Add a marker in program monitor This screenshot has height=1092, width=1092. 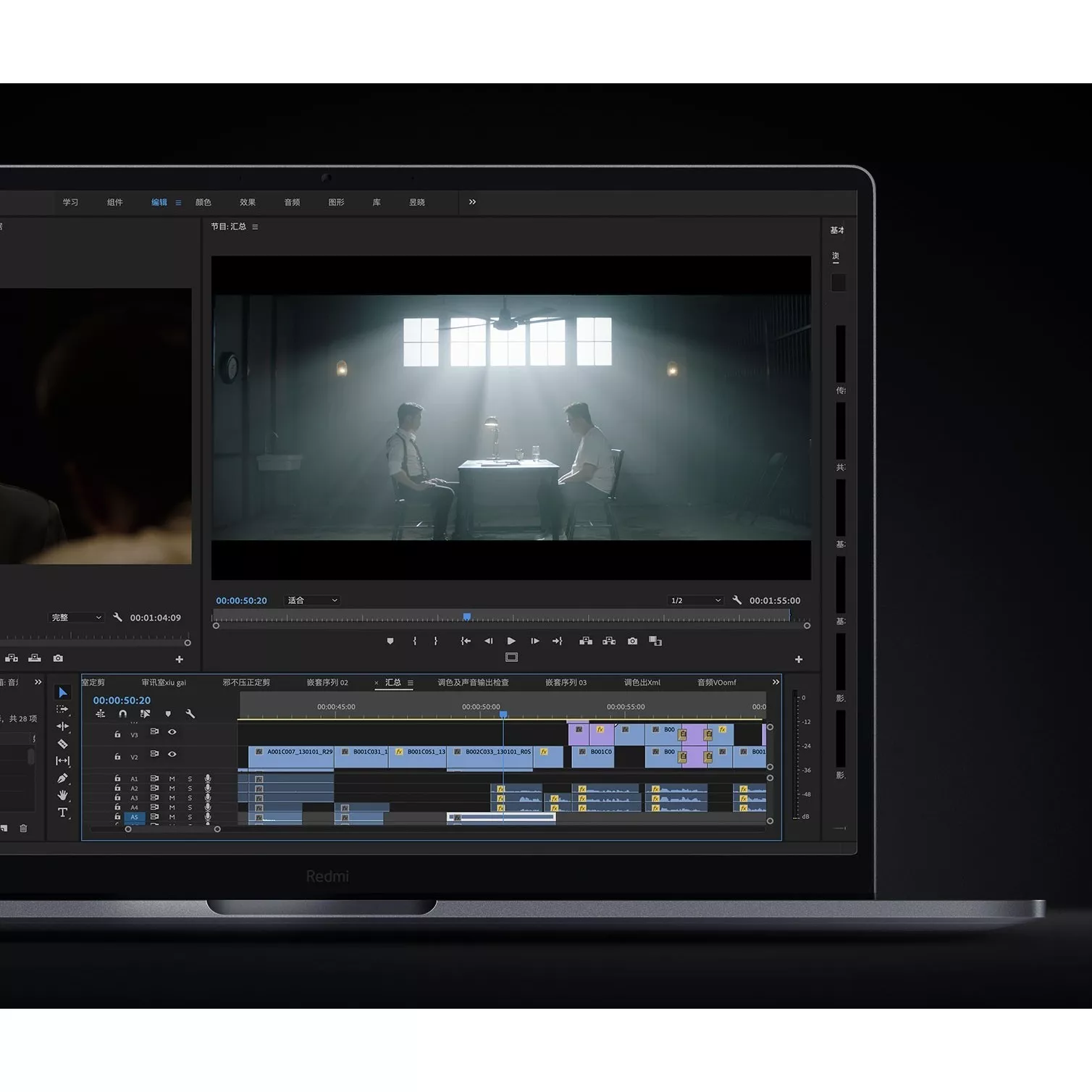pyautogui.click(x=390, y=641)
